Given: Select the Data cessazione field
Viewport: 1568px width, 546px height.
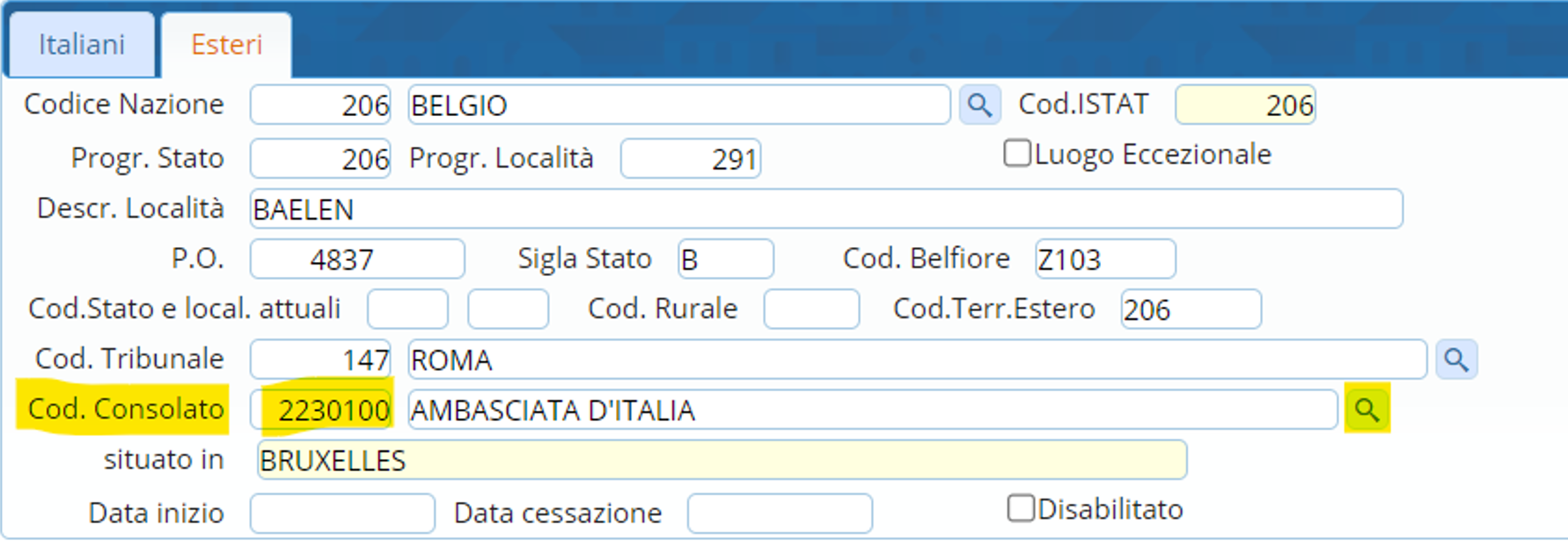Looking at the screenshot, I should point(780,513).
